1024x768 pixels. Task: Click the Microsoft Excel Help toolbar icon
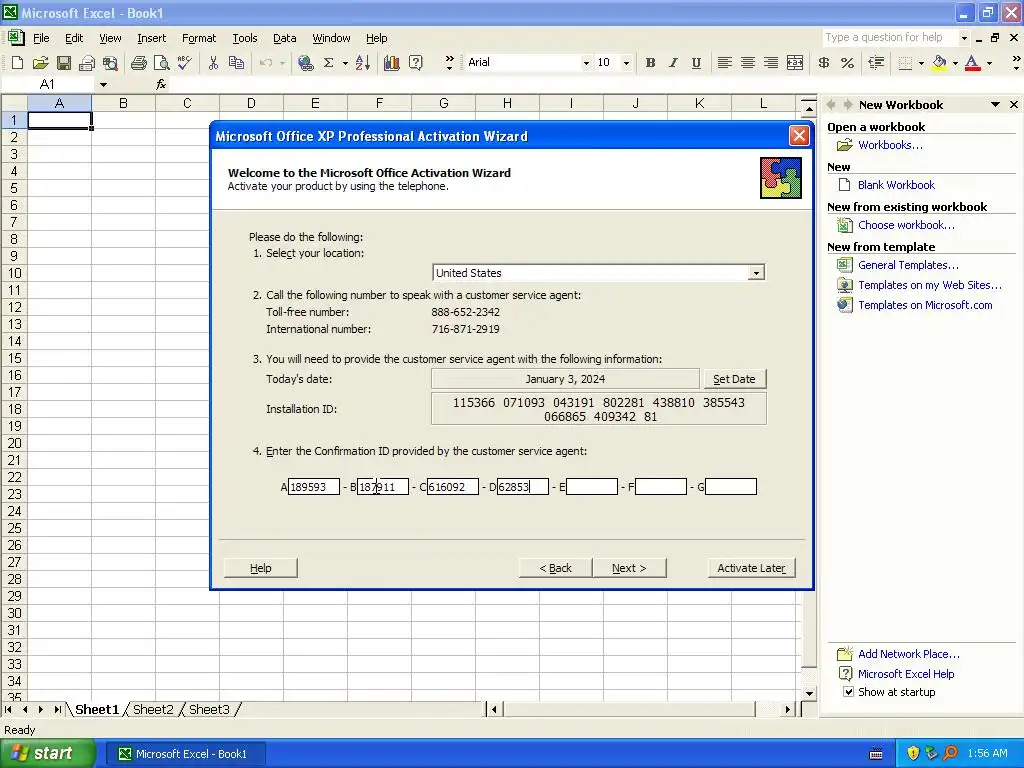[x=415, y=63]
